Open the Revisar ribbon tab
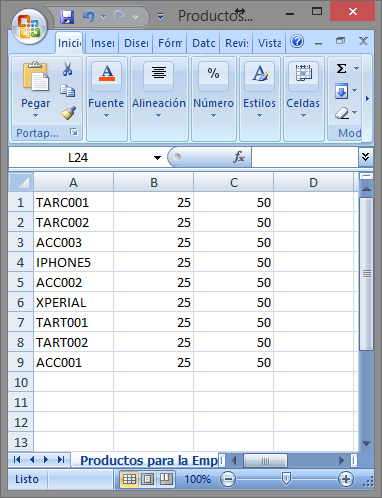Viewport: 382px width, 498px height. tap(236, 43)
